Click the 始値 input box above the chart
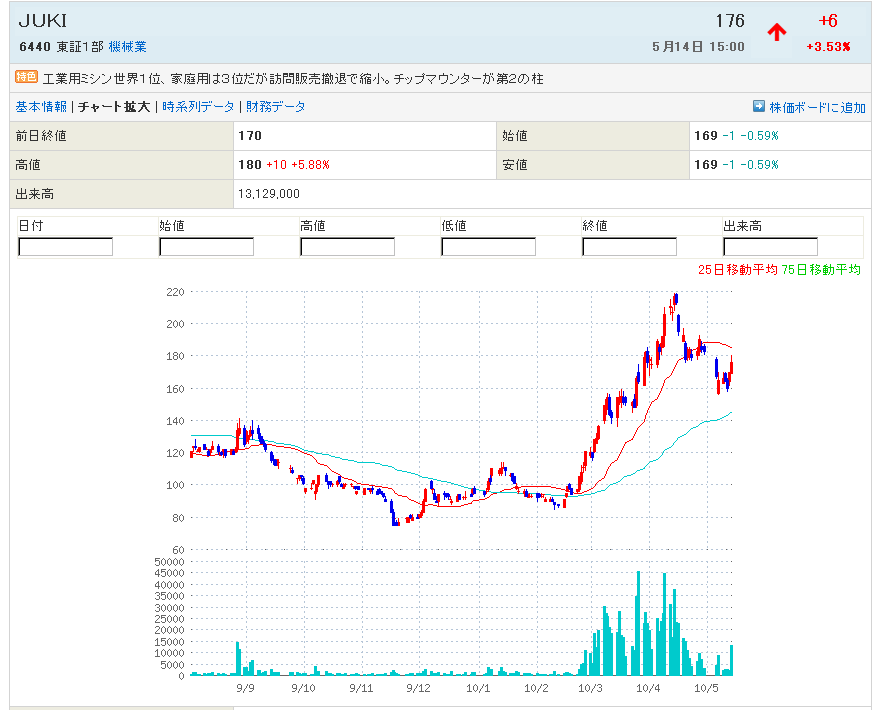880x710 pixels. (207, 247)
